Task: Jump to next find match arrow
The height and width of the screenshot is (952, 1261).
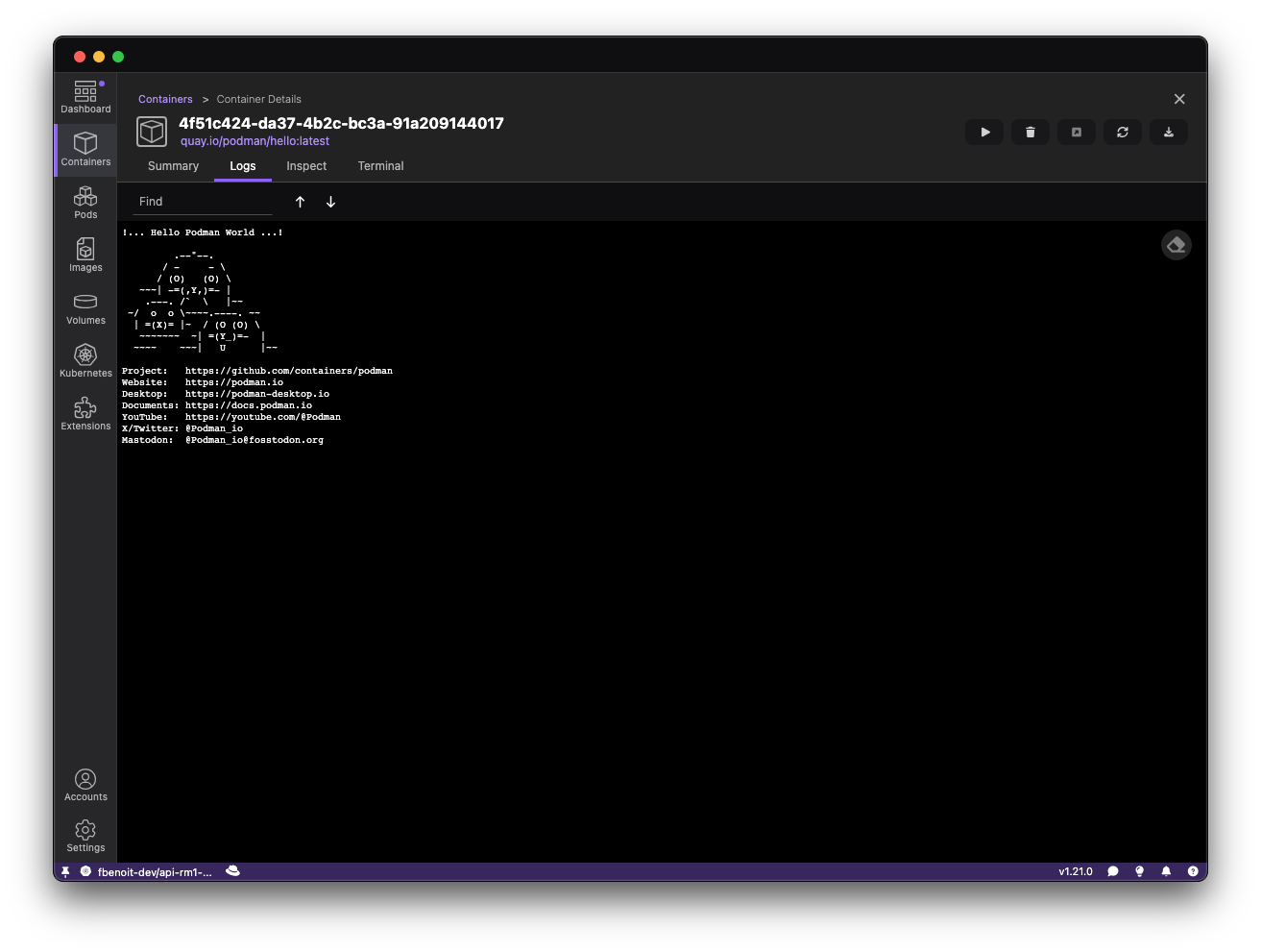Action: coord(330,202)
